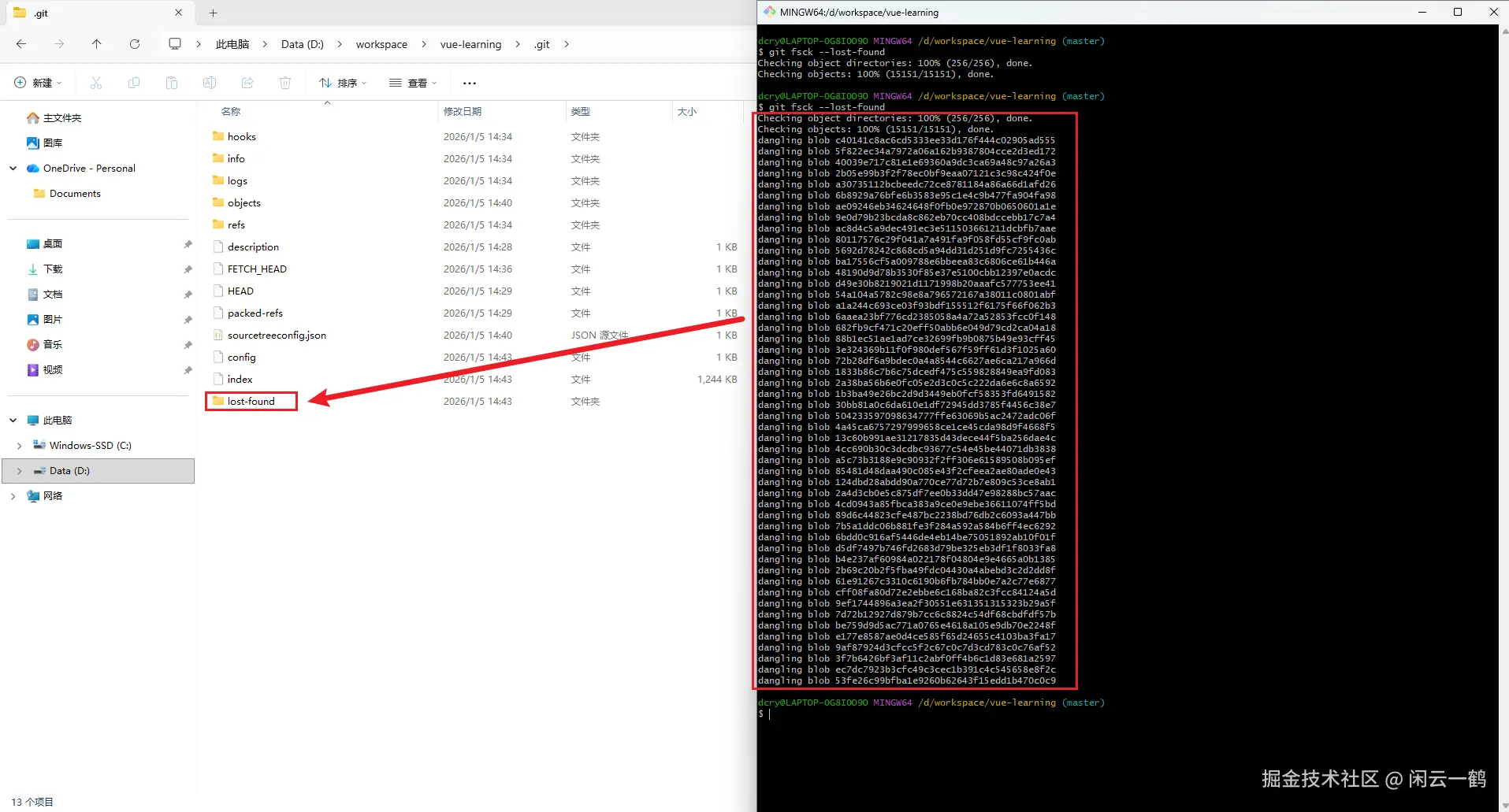Click 此电脑 in the address breadcrumb
Image resolution: width=1509 pixels, height=812 pixels.
pyautogui.click(x=232, y=44)
